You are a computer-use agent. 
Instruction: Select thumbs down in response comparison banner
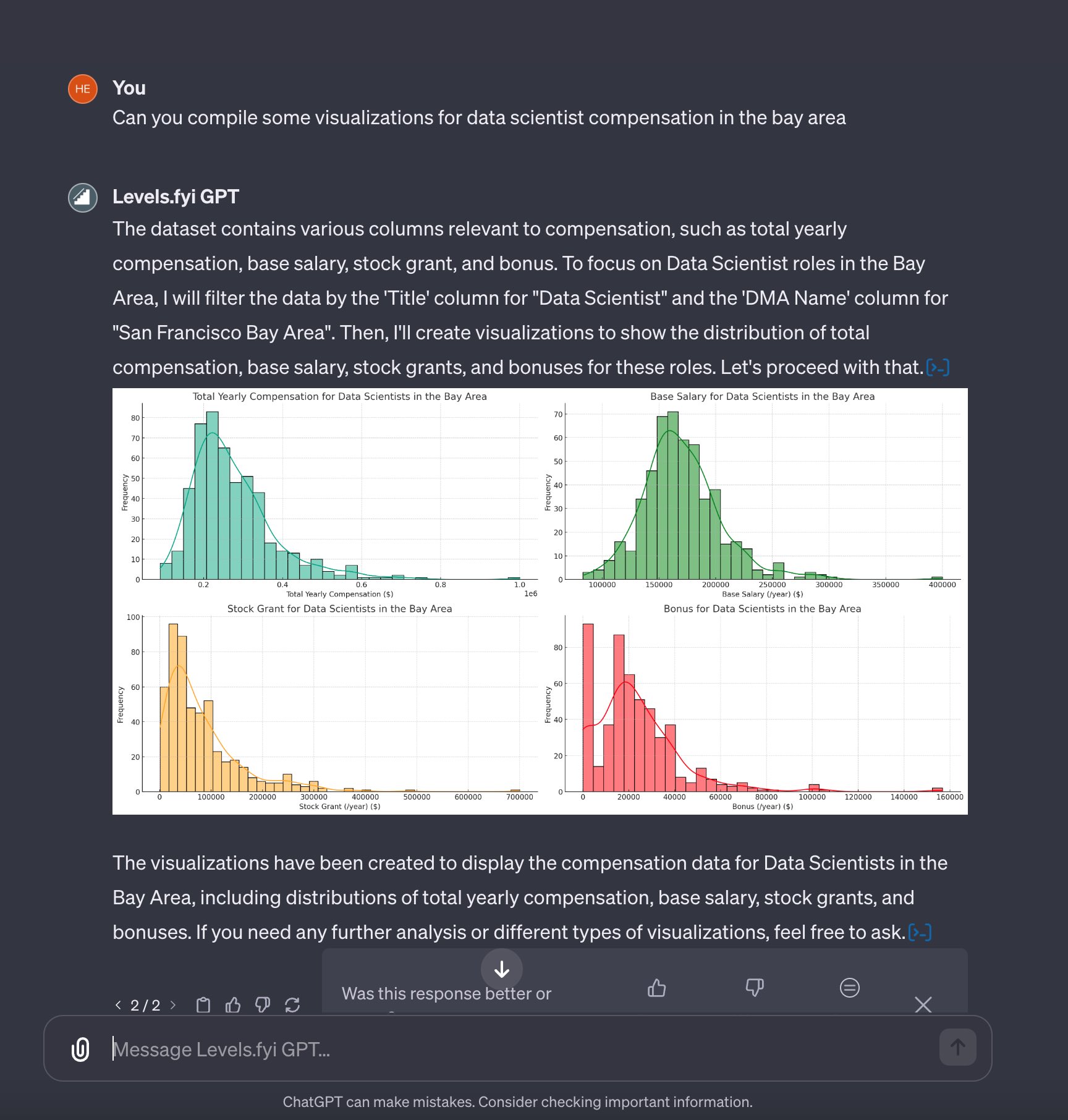pos(755,988)
